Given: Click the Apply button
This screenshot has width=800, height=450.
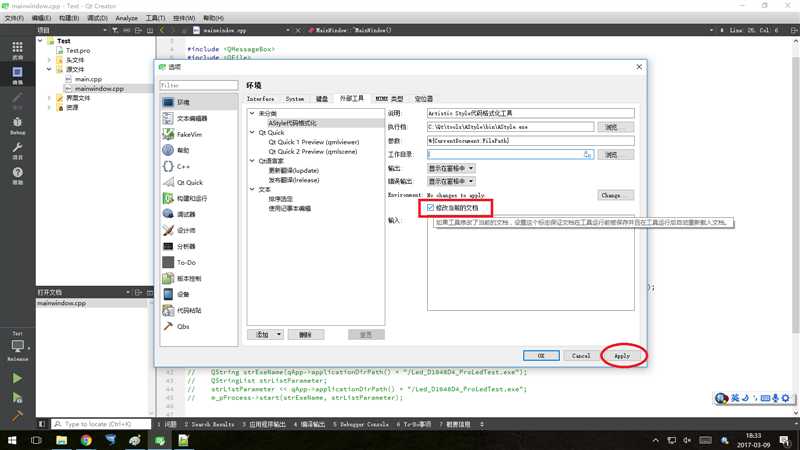Looking at the screenshot, I should pos(622,356).
